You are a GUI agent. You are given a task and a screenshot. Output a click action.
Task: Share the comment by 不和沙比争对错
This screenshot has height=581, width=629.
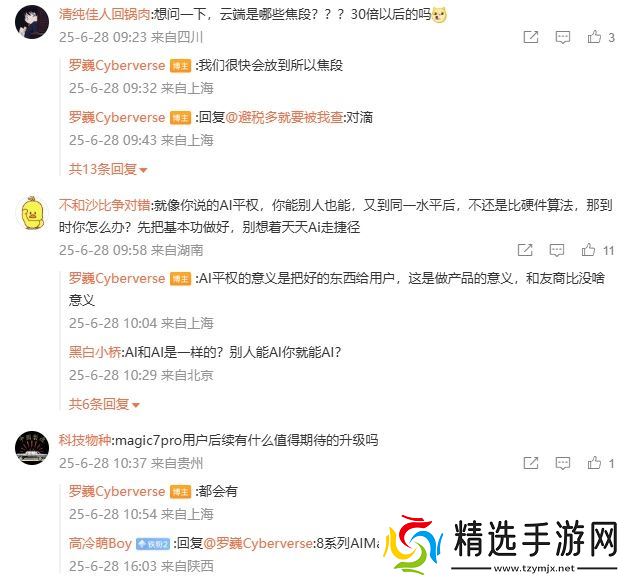click(x=525, y=250)
